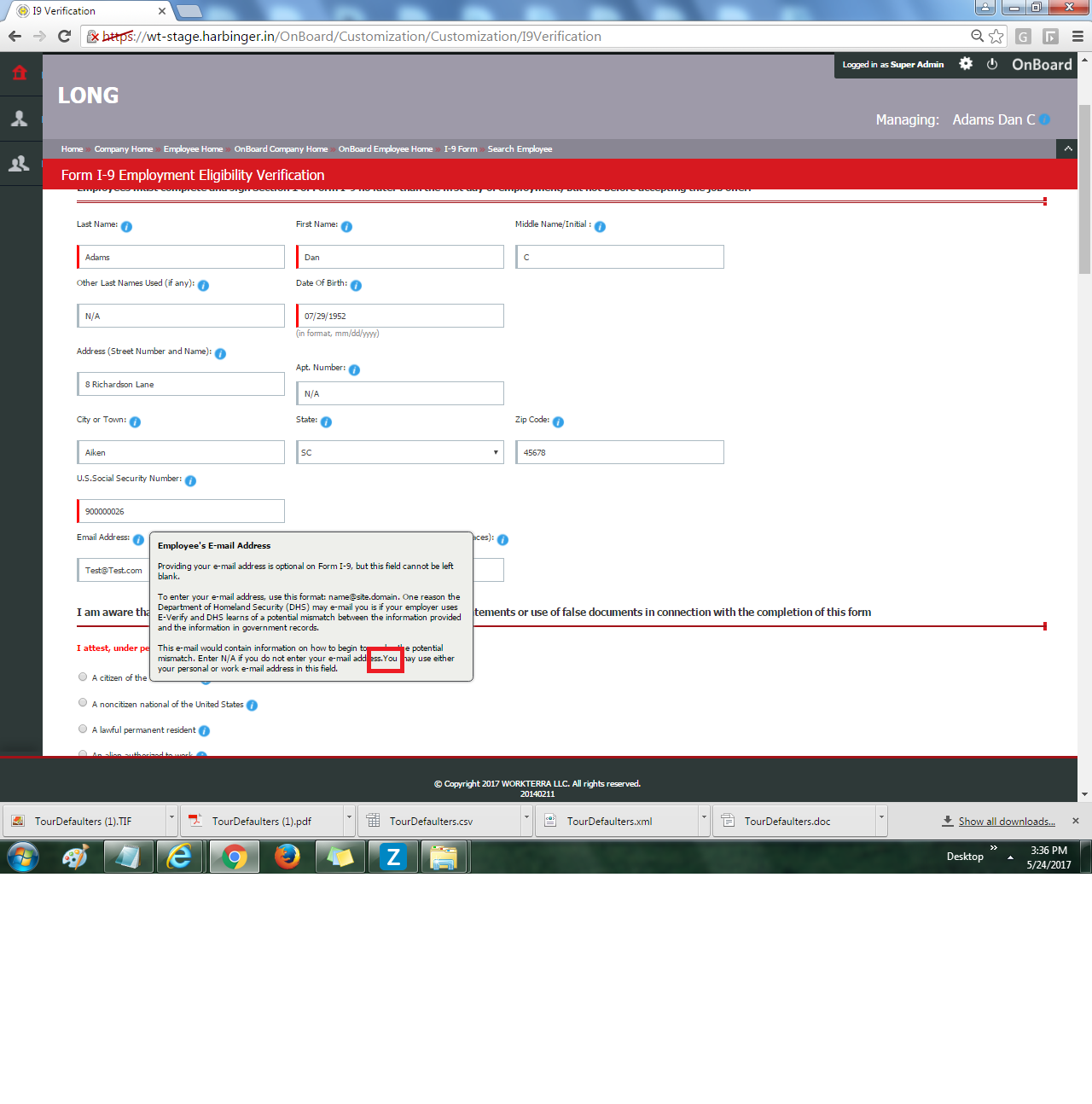The image size is (1092, 1104).
Task: Go to Company Home breadcrumb
Action: tap(124, 149)
